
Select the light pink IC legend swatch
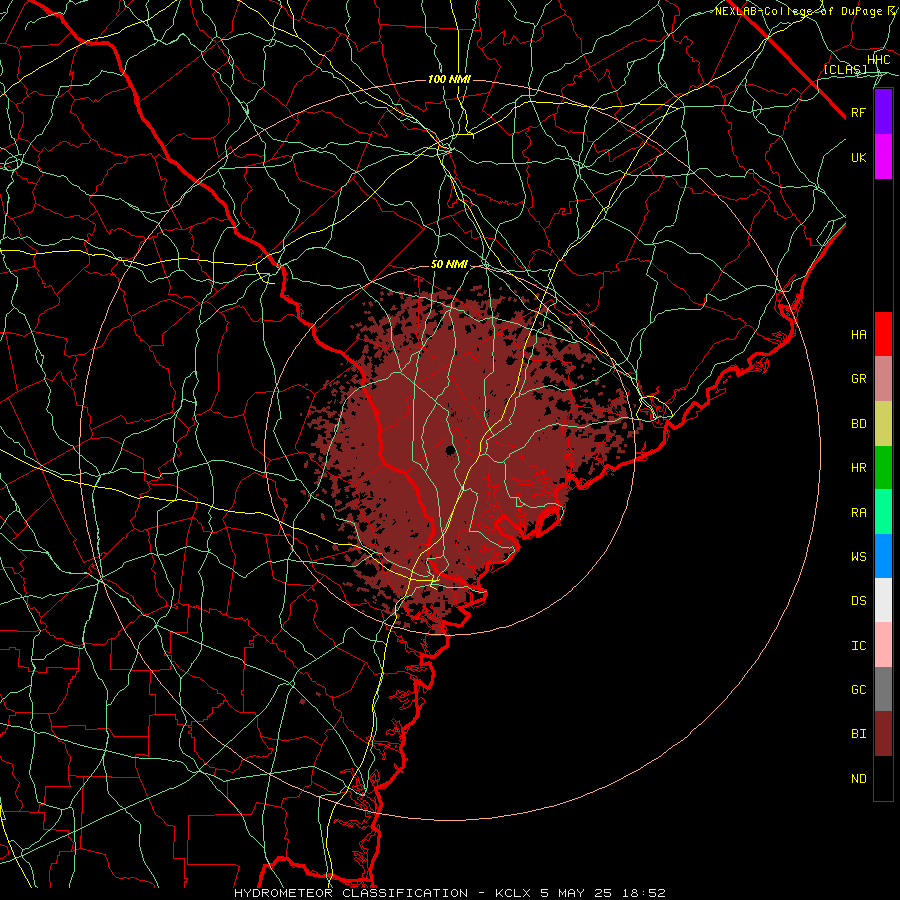pyautogui.click(x=883, y=645)
